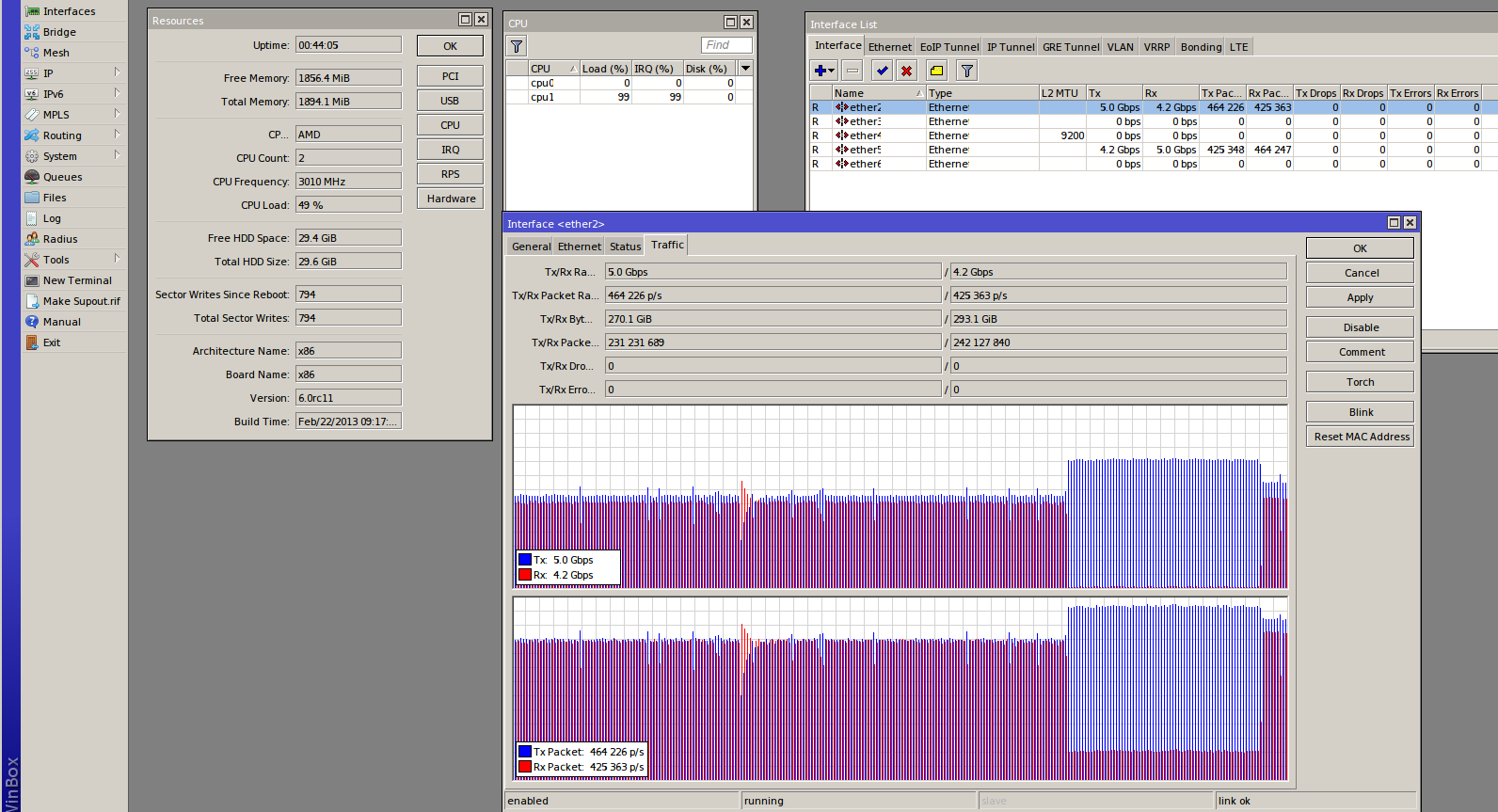Switch to the Bonding tab
The height and width of the screenshot is (812, 1498).
click(x=1201, y=47)
